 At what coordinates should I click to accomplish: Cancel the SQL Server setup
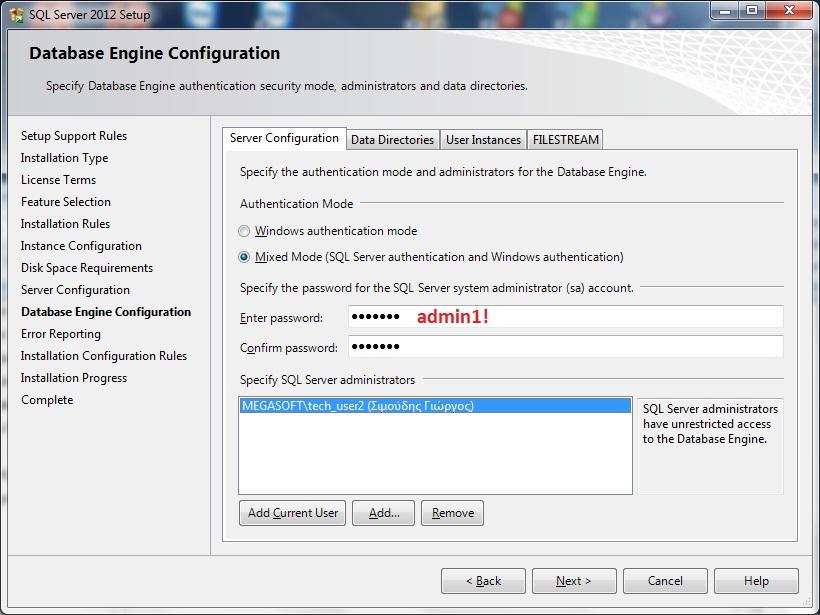tap(665, 581)
